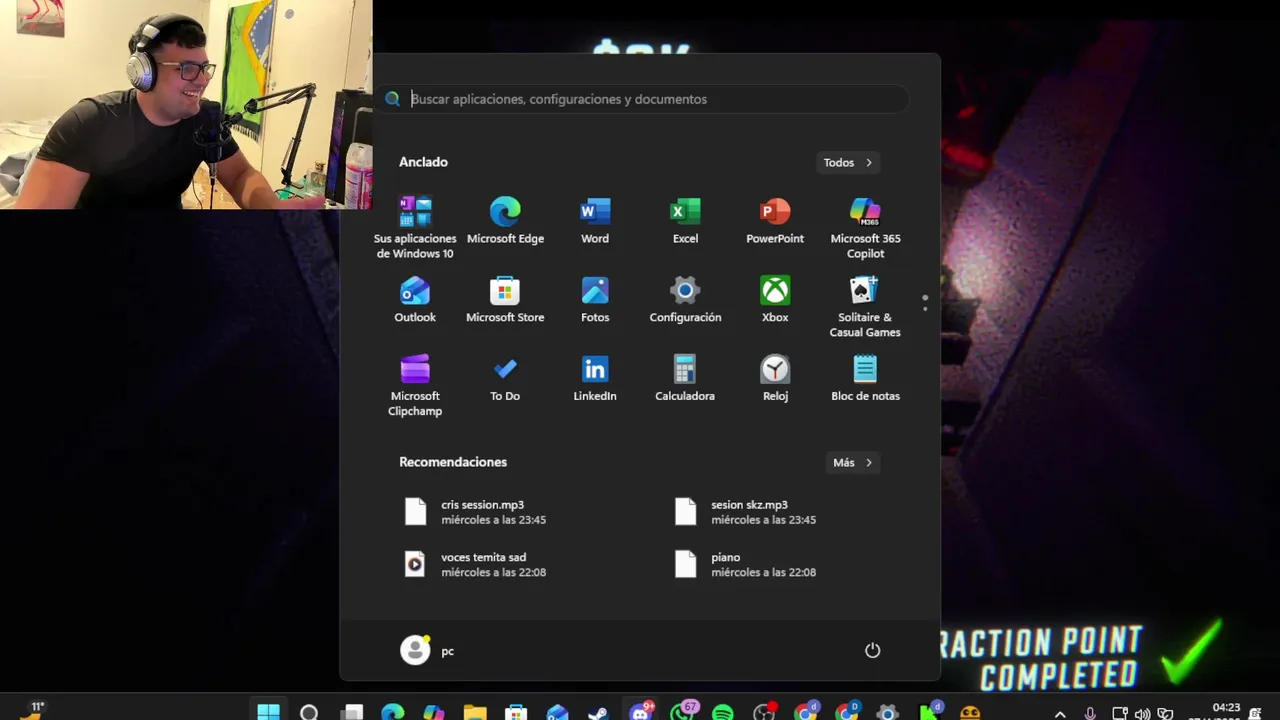The width and height of the screenshot is (1280, 720).
Task: Launch Microsoft Edge from pinned apps
Action: click(x=505, y=221)
